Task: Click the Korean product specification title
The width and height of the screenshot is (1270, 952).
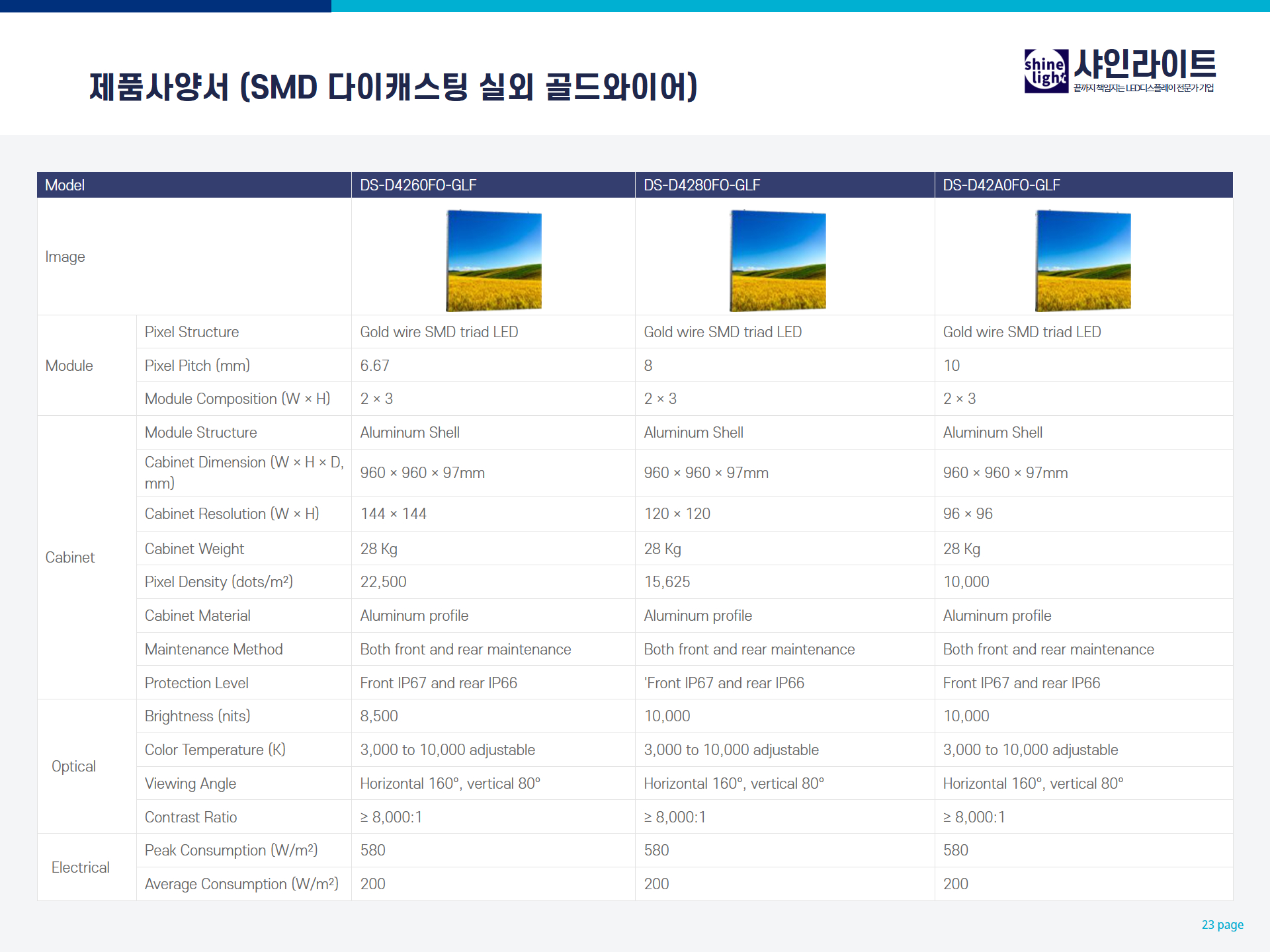Action: [x=393, y=87]
